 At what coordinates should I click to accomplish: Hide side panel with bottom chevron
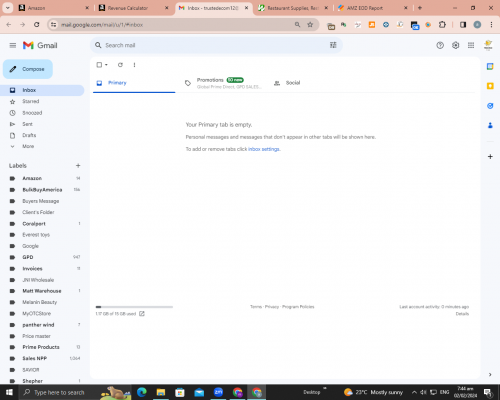click(490, 375)
